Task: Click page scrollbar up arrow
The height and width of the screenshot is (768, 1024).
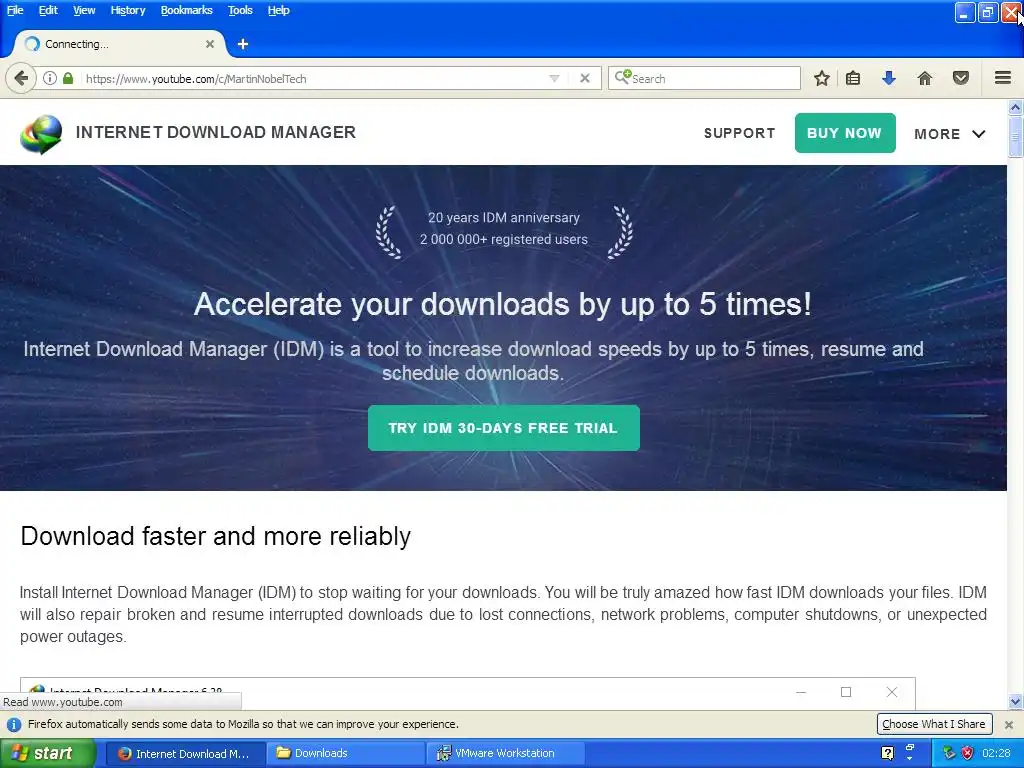Action: click(1016, 106)
